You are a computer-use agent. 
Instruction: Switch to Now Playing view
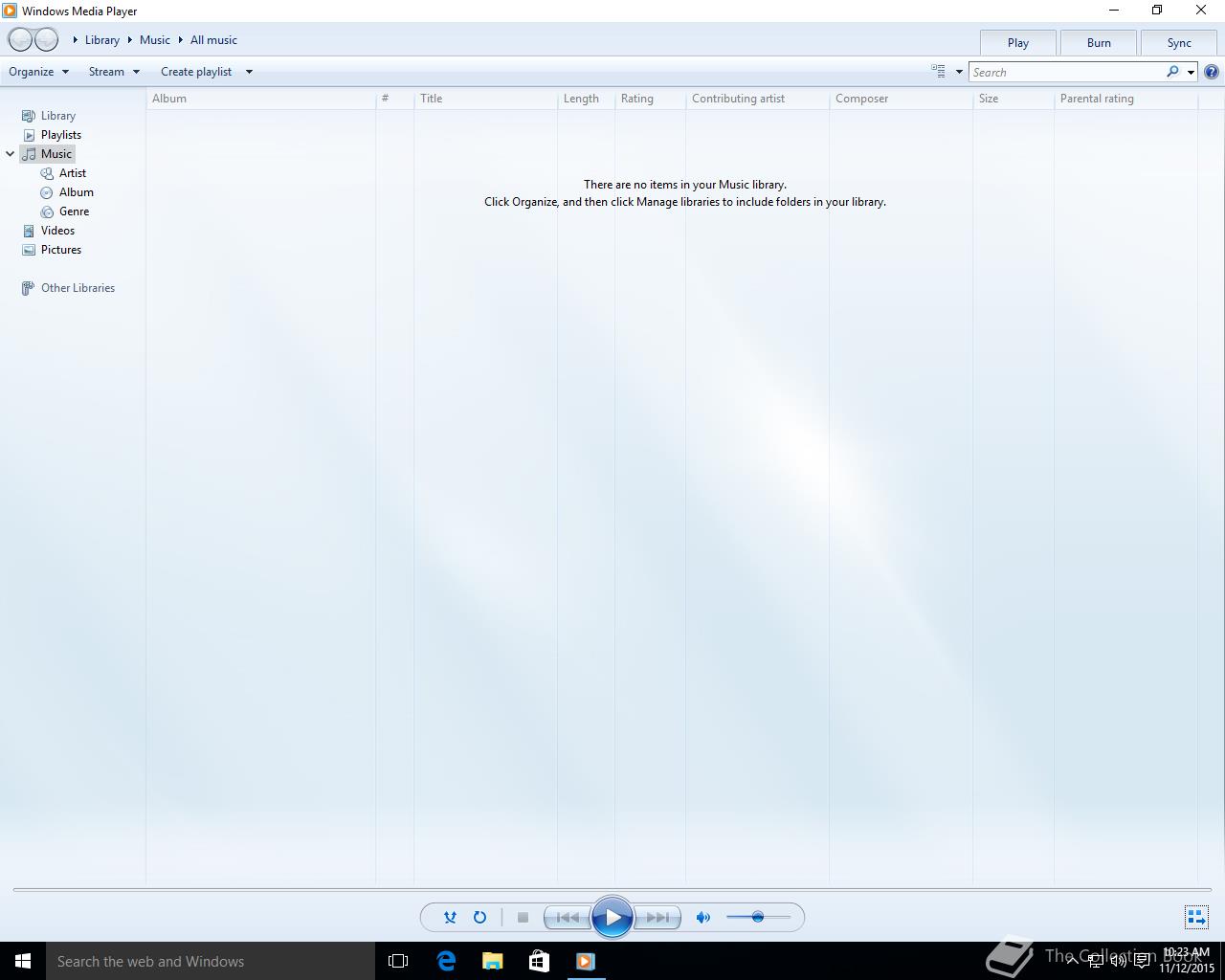[1196, 917]
